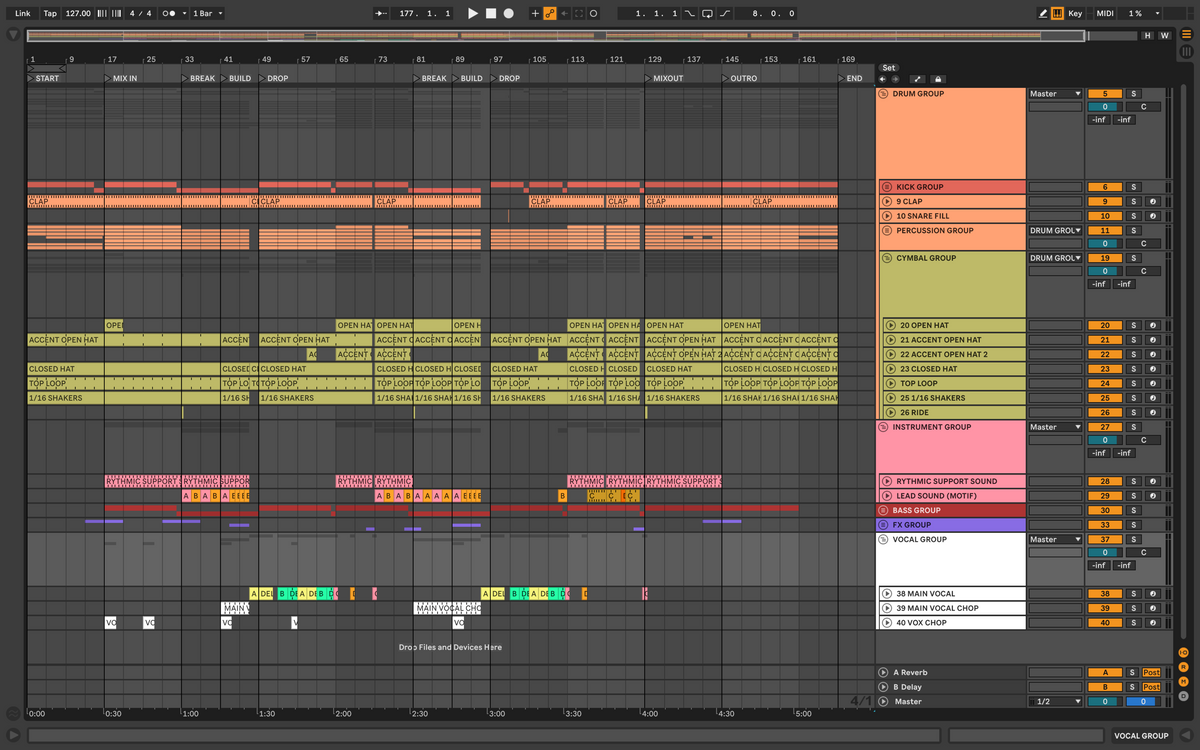The width and height of the screenshot is (1200, 750).
Task: Toggle Post on A Reverb return
Action: pos(1151,673)
